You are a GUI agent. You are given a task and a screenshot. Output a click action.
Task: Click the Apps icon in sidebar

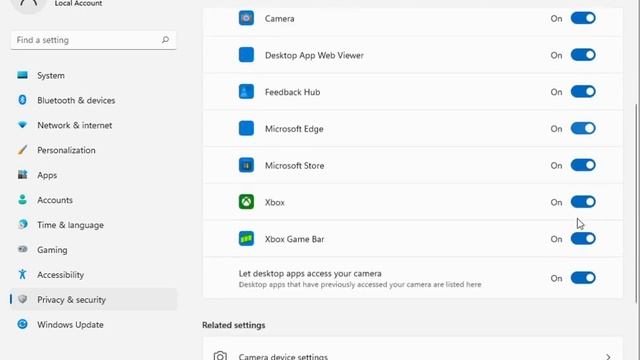coord(22,175)
